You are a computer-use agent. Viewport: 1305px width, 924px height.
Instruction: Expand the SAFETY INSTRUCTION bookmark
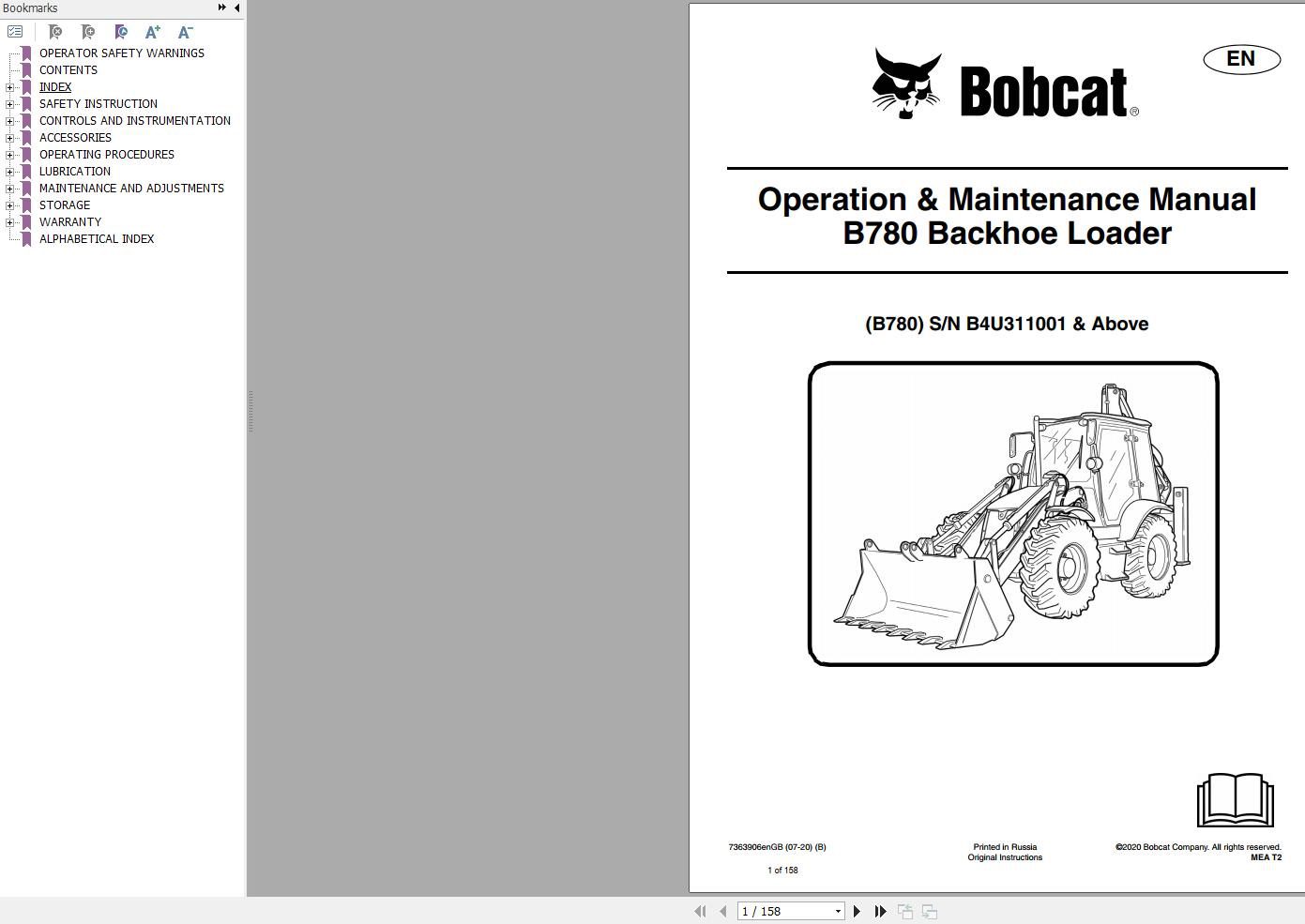click(9, 104)
